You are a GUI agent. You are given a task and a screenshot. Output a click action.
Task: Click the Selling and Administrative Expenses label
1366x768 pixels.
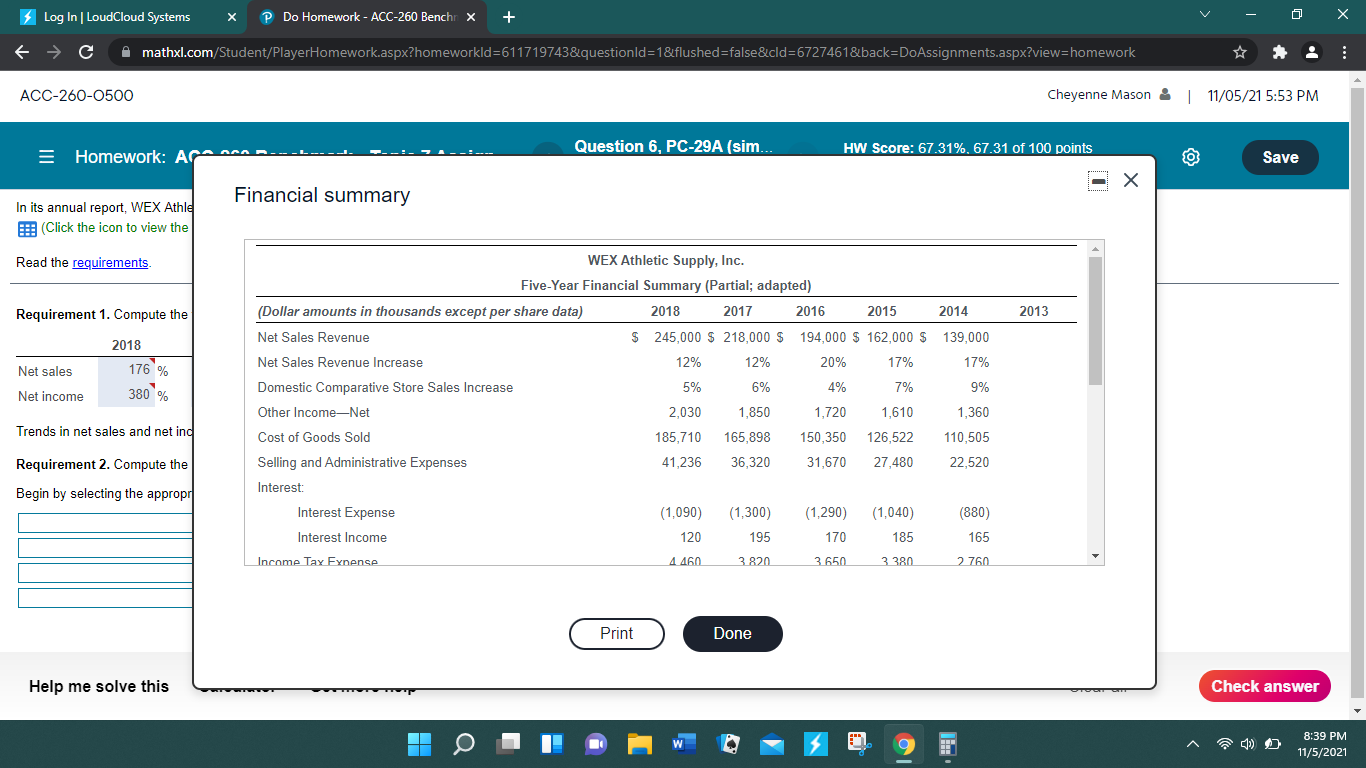click(362, 462)
